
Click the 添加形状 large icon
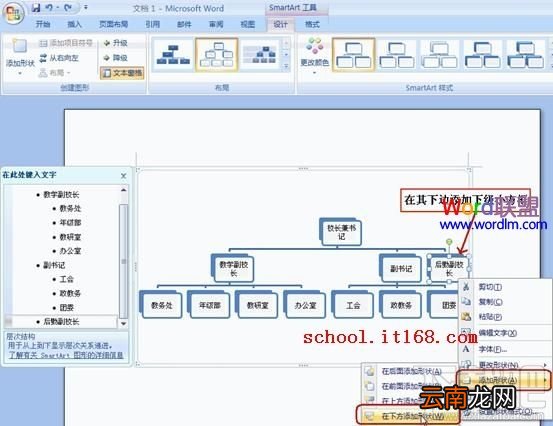pyautogui.click(x=20, y=46)
